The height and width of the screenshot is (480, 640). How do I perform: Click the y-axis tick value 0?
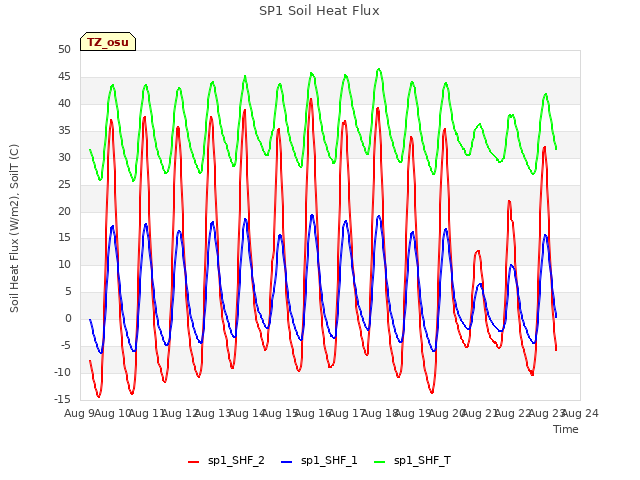pyautogui.click(x=68, y=318)
